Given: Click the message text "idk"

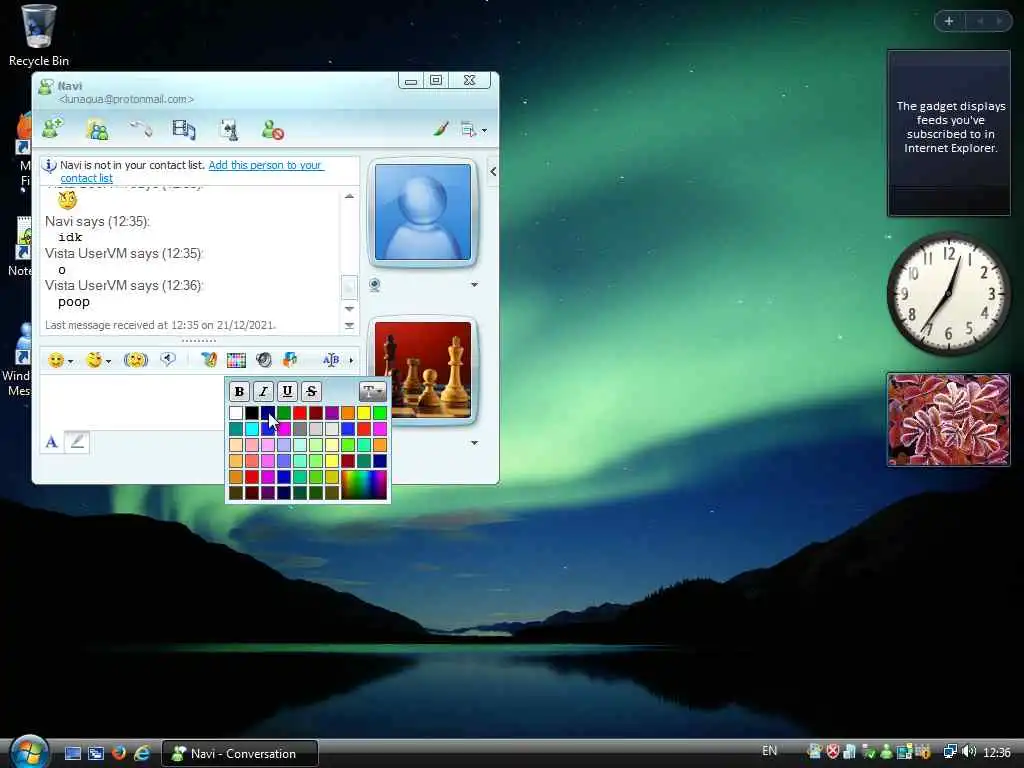Looking at the screenshot, I should [70, 237].
